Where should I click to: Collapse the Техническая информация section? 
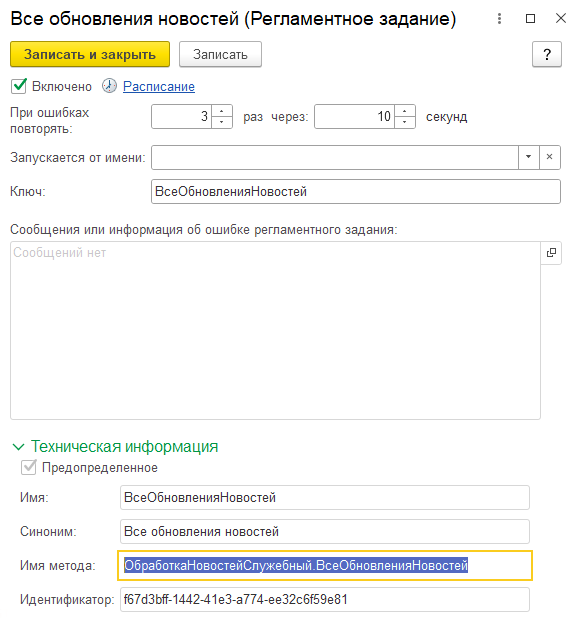[19, 447]
